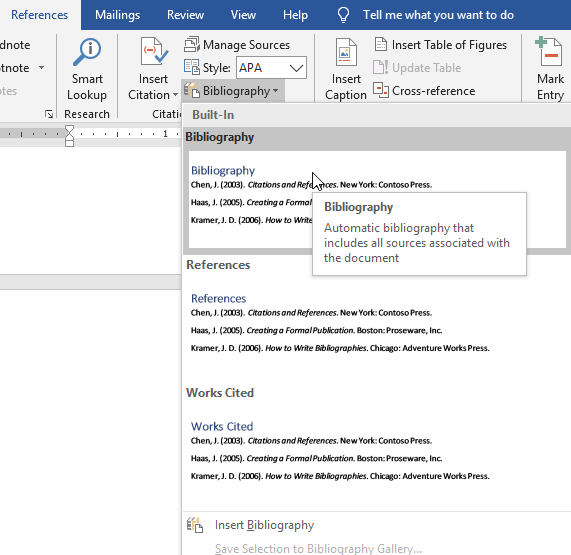
Task: Click the bold References gallery heading
Action: [218, 265]
